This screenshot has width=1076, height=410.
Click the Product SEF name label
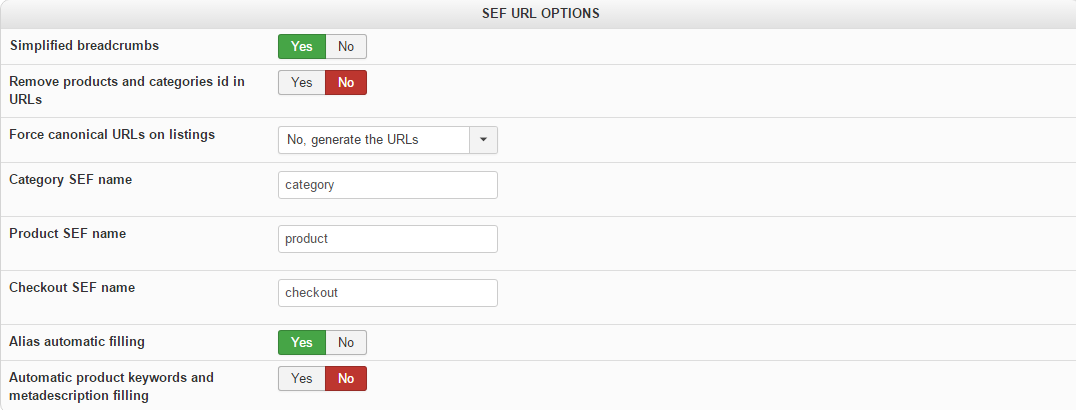coord(67,233)
